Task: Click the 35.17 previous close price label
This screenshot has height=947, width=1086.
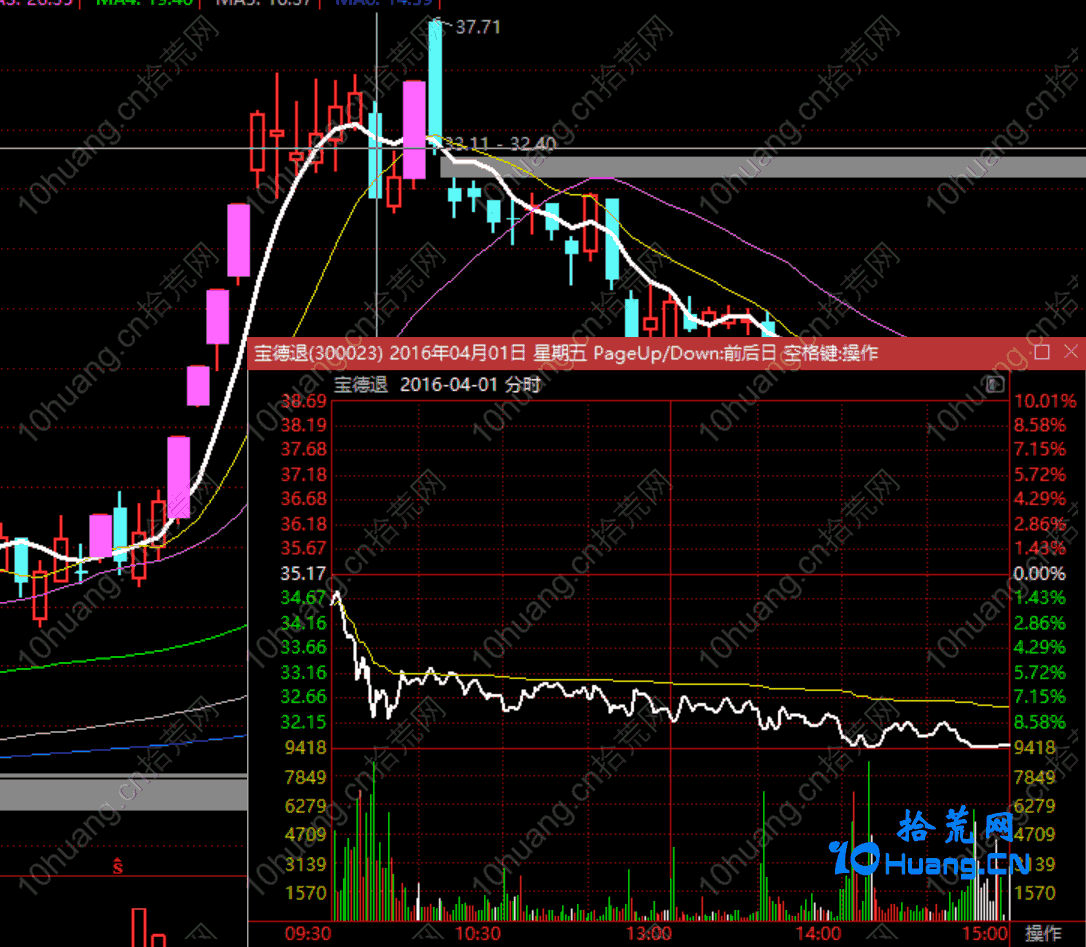Action: pos(303,574)
